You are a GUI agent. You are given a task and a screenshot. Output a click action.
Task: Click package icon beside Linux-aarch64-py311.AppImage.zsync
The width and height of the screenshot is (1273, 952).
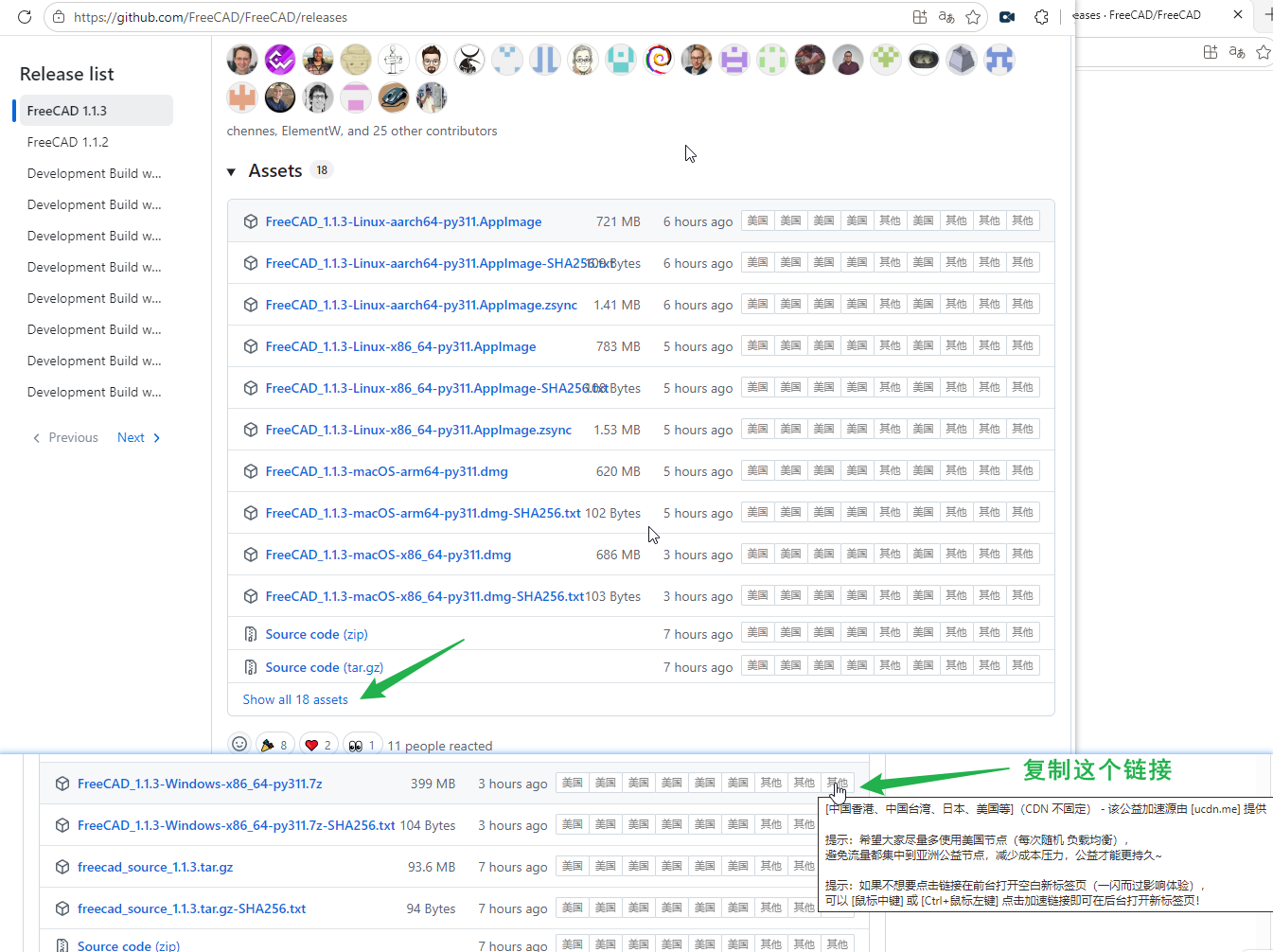251,305
